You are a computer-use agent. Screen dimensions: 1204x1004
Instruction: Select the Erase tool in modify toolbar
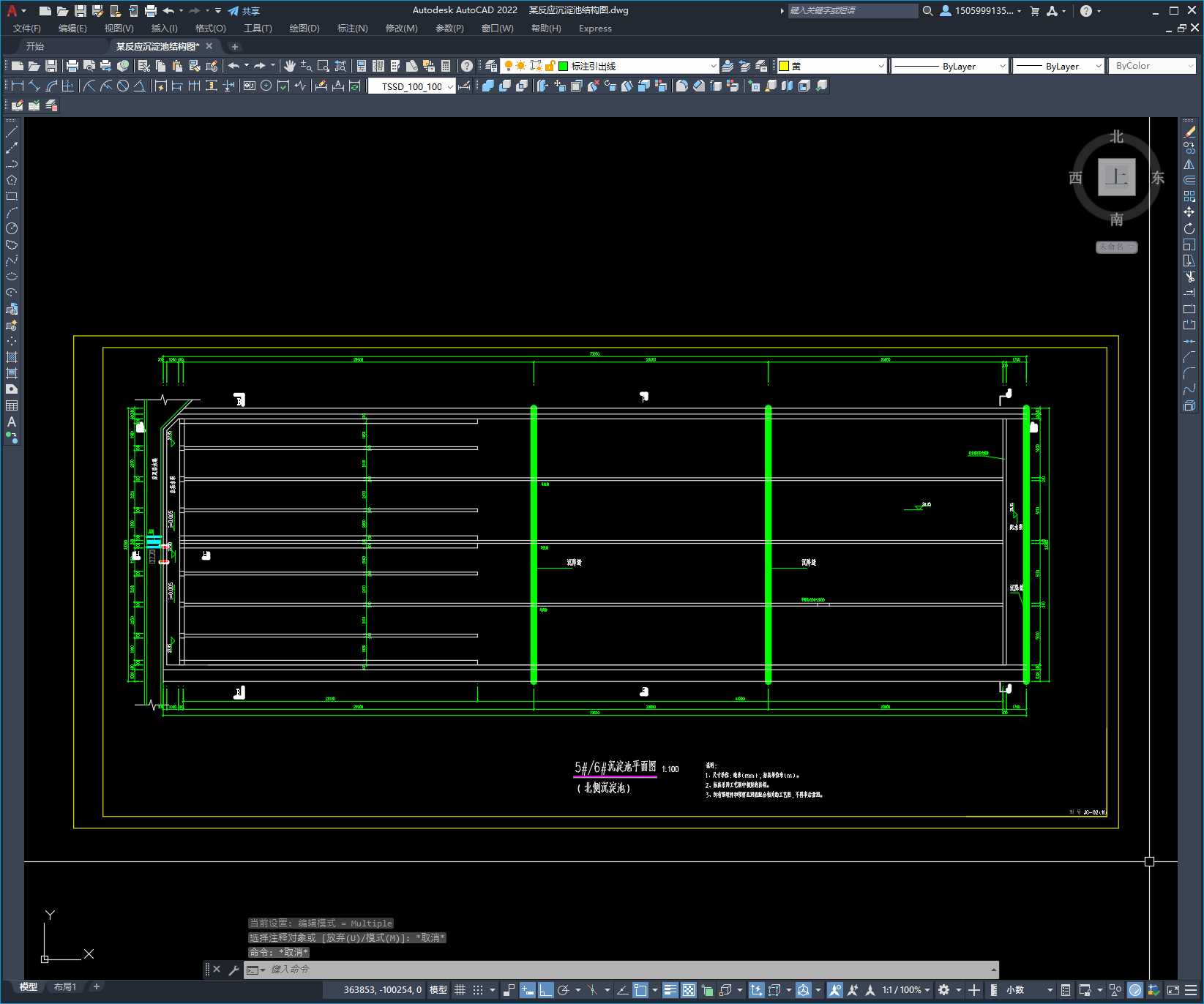pyautogui.click(x=1189, y=132)
